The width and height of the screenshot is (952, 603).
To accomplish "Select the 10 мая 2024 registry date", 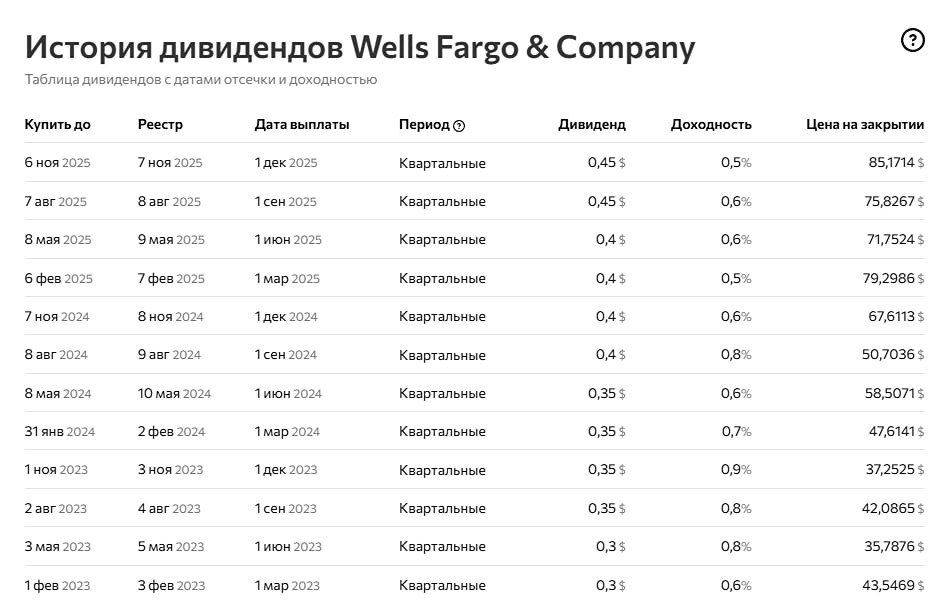I will [x=174, y=394].
